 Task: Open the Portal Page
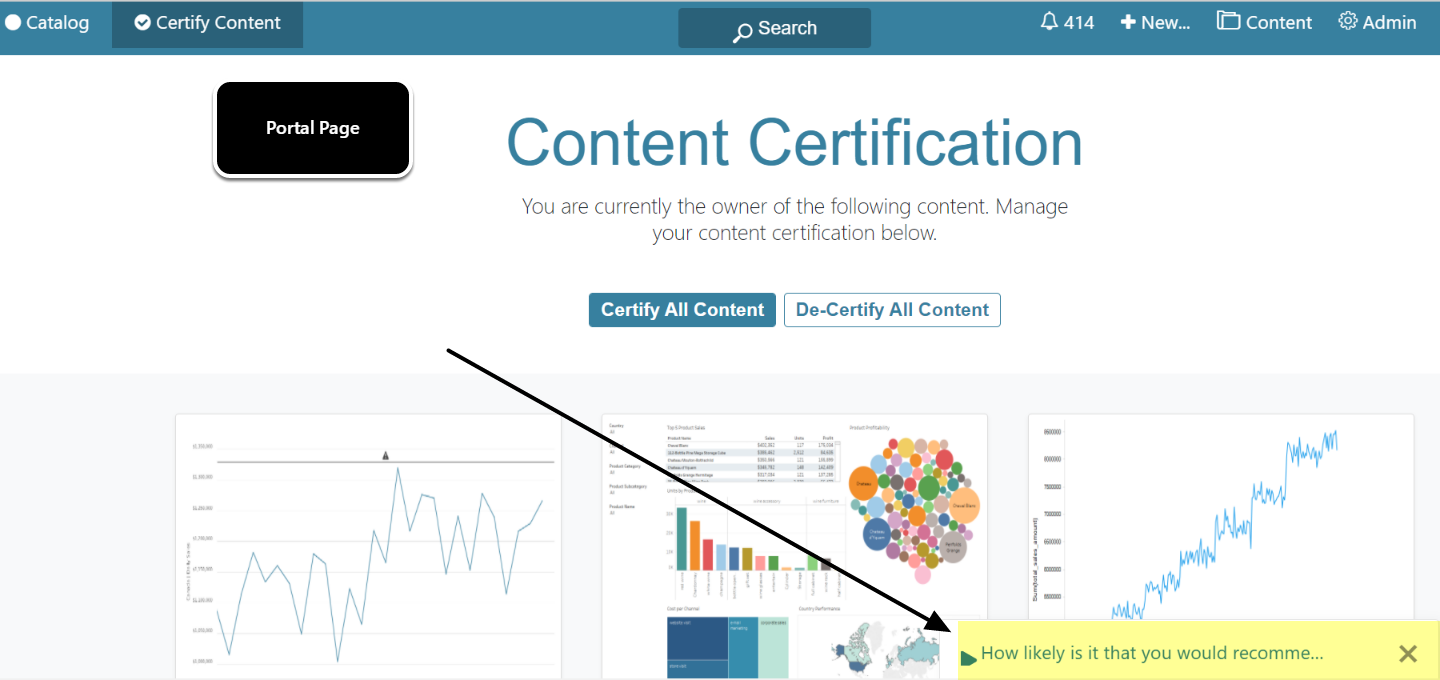(x=312, y=128)
